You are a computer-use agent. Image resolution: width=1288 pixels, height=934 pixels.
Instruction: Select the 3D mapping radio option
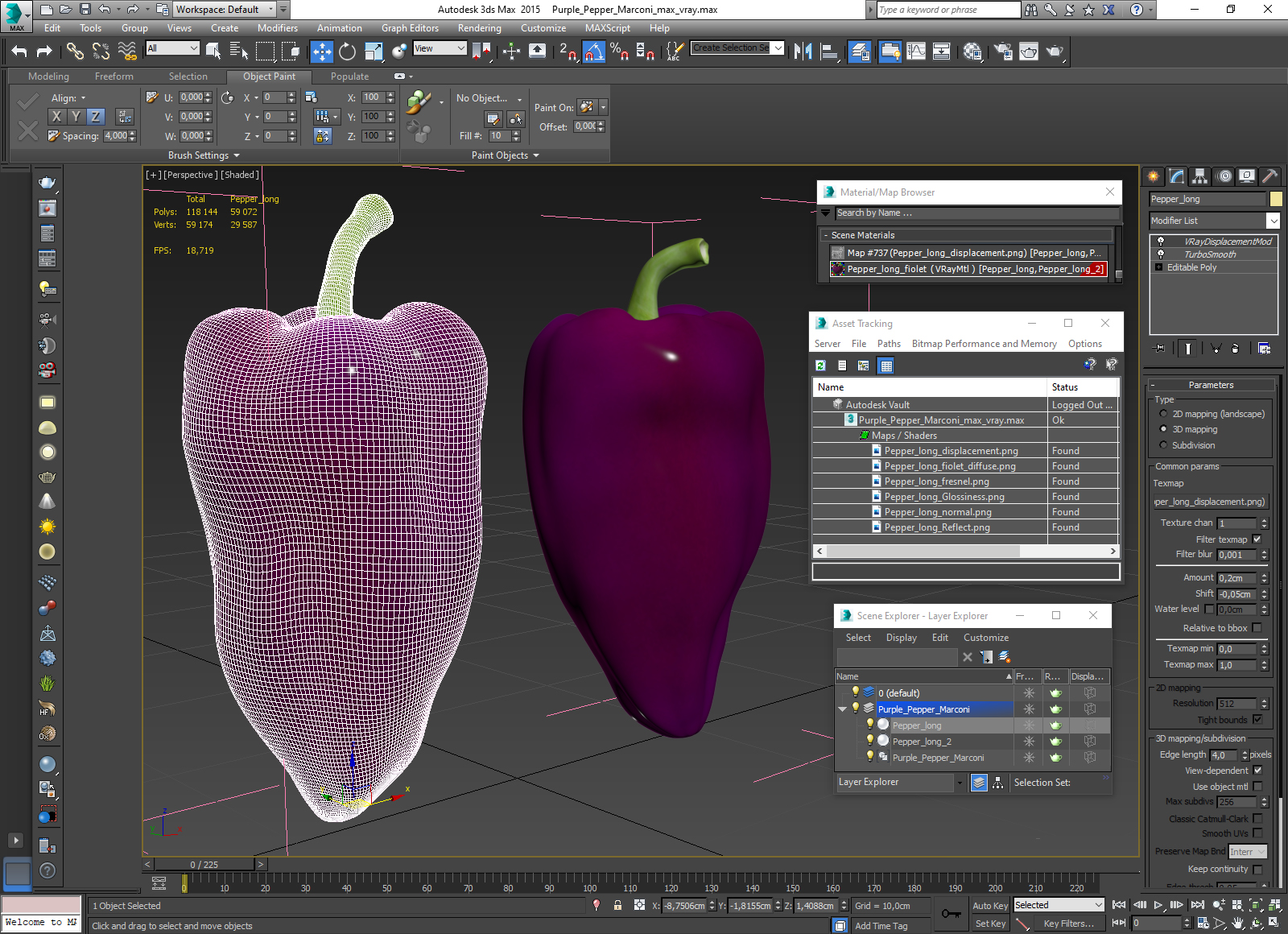1163,429
